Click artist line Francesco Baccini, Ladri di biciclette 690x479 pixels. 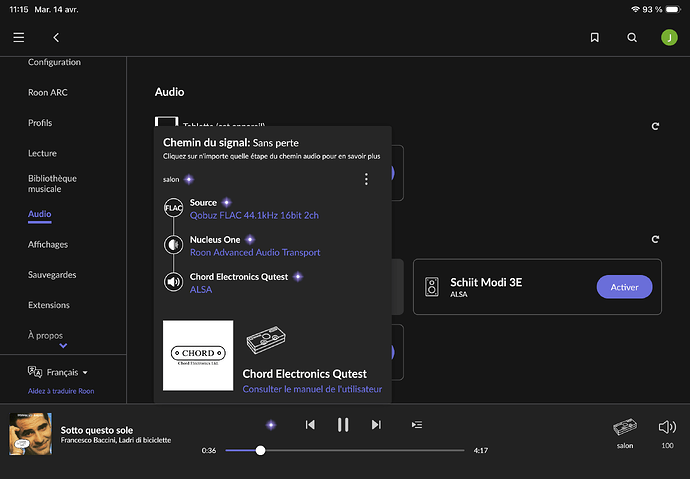[x=116, y=440]
